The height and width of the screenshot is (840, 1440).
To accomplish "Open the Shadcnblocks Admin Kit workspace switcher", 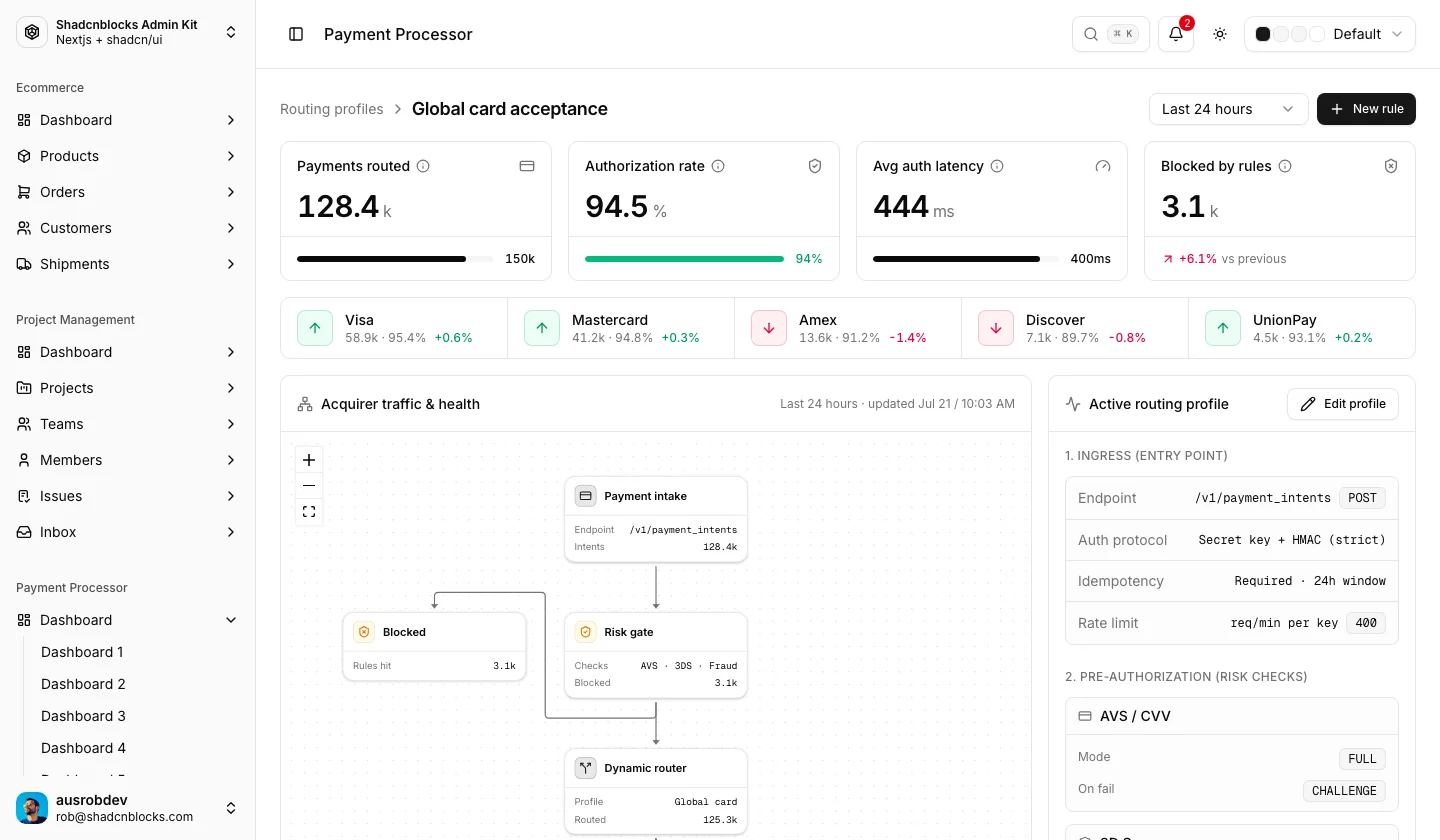I will tap(128, 32).
